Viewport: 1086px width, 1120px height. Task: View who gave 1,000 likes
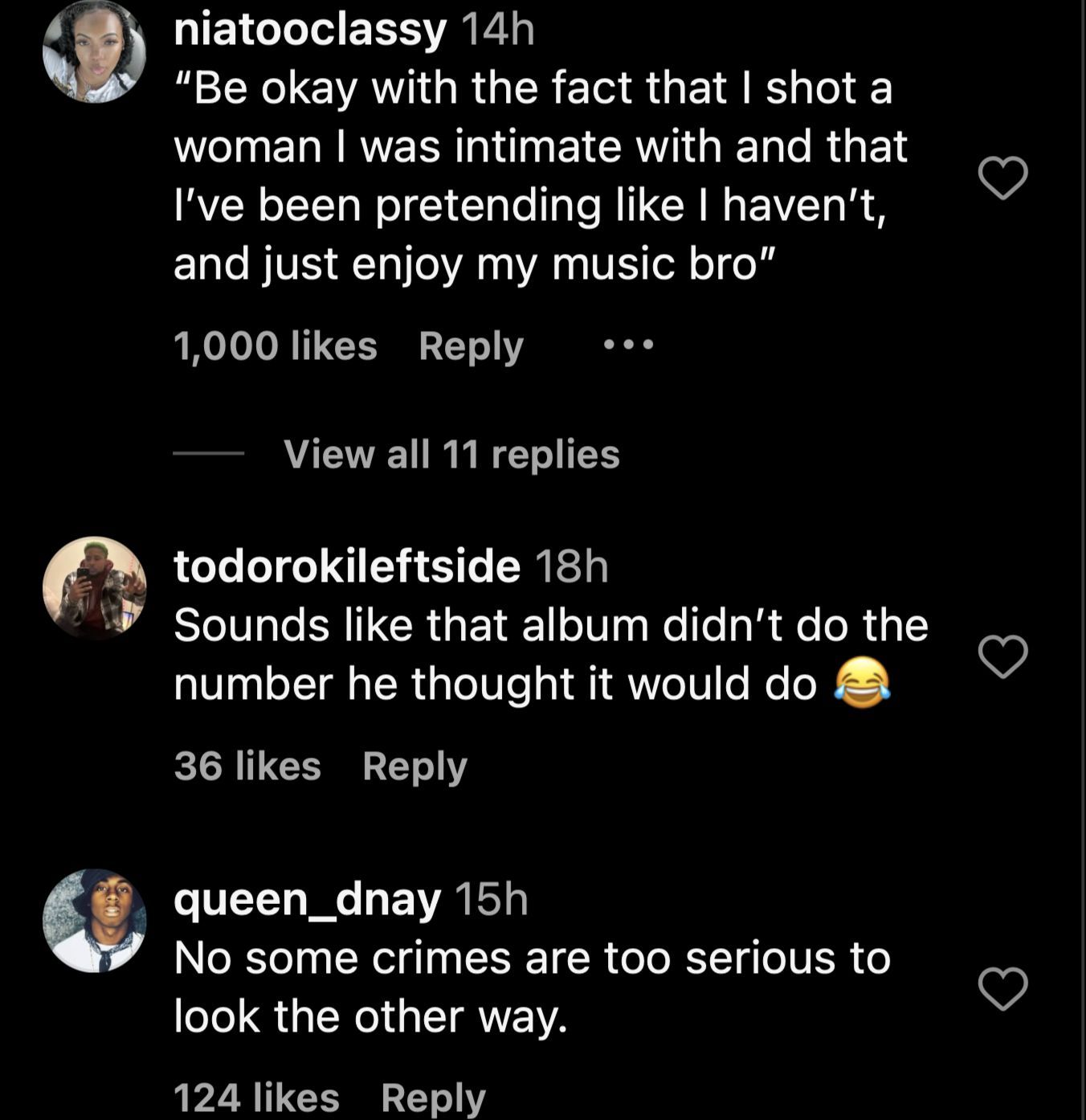(x=275, y=346)
